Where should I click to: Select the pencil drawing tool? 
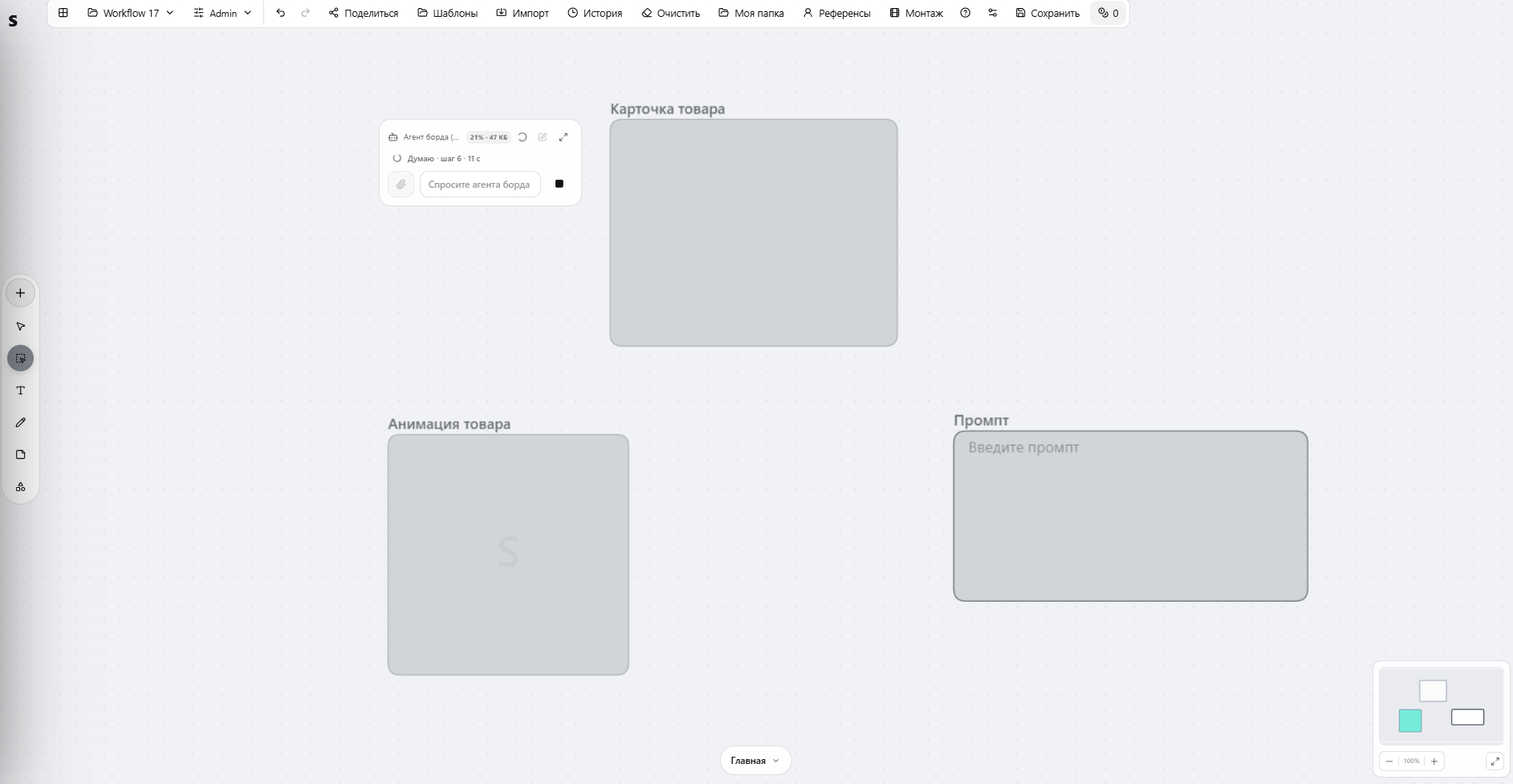(21, 422)
